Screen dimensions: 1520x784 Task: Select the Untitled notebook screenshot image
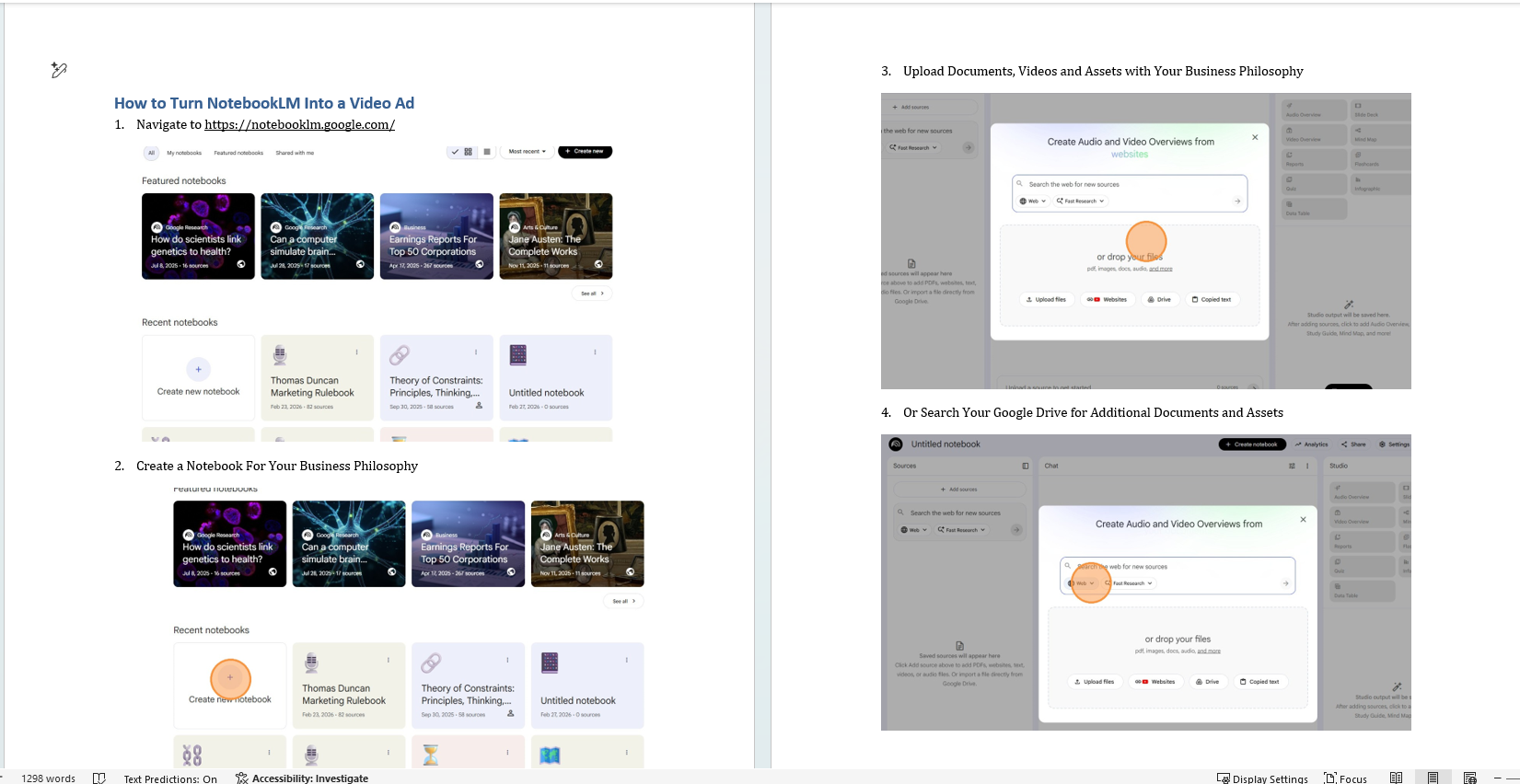[1145, 582]
